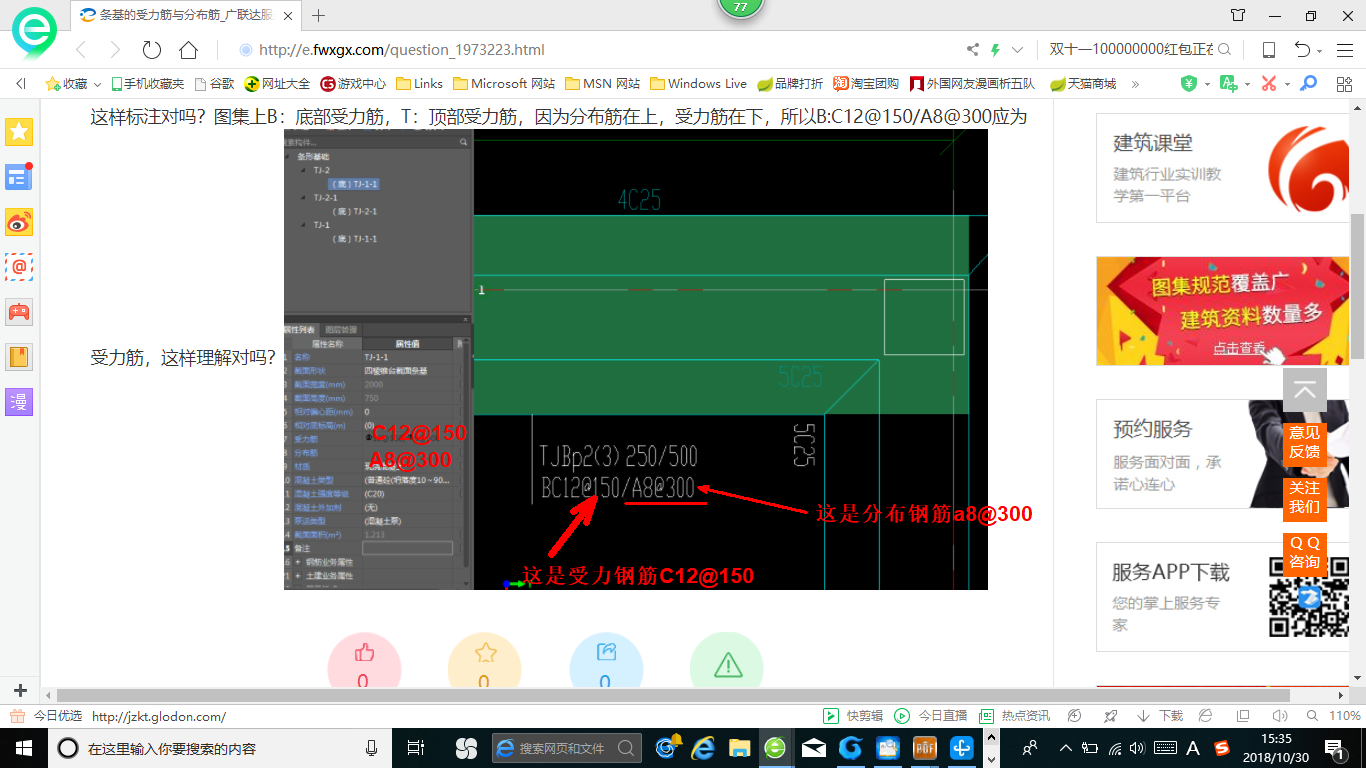The image size is (1366, 768).
Task: Click the yellow star favorites sidebar icon
Action: click(x=19, y=131)
